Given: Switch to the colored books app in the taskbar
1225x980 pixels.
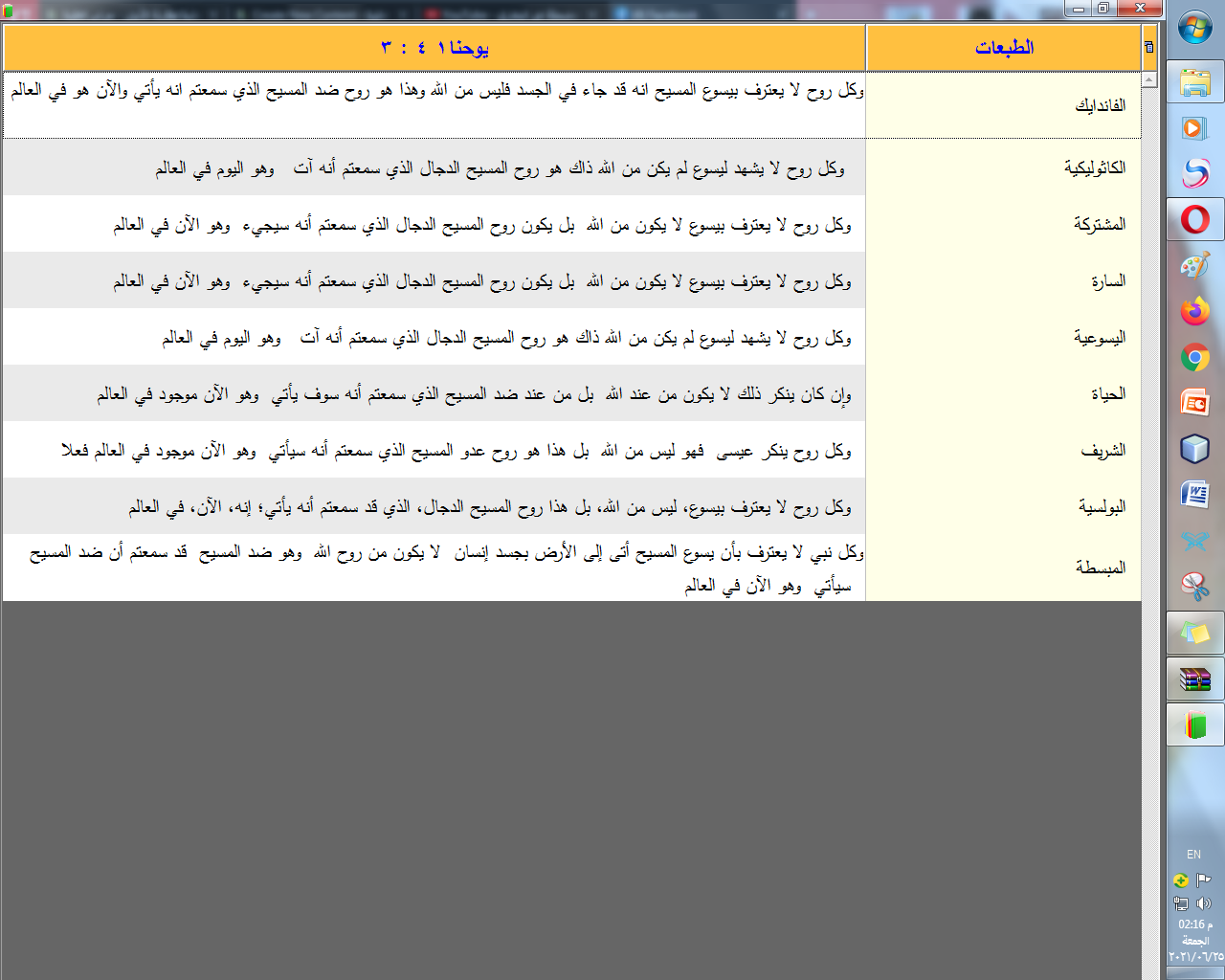Looking at the screenshot, I should pos(1195,724).
